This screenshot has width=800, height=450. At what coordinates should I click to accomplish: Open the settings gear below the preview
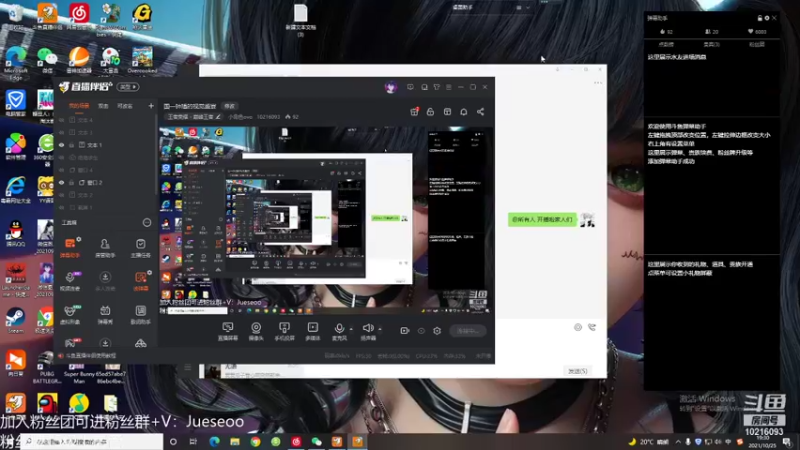pyautogui.click(x=437, y=331)
